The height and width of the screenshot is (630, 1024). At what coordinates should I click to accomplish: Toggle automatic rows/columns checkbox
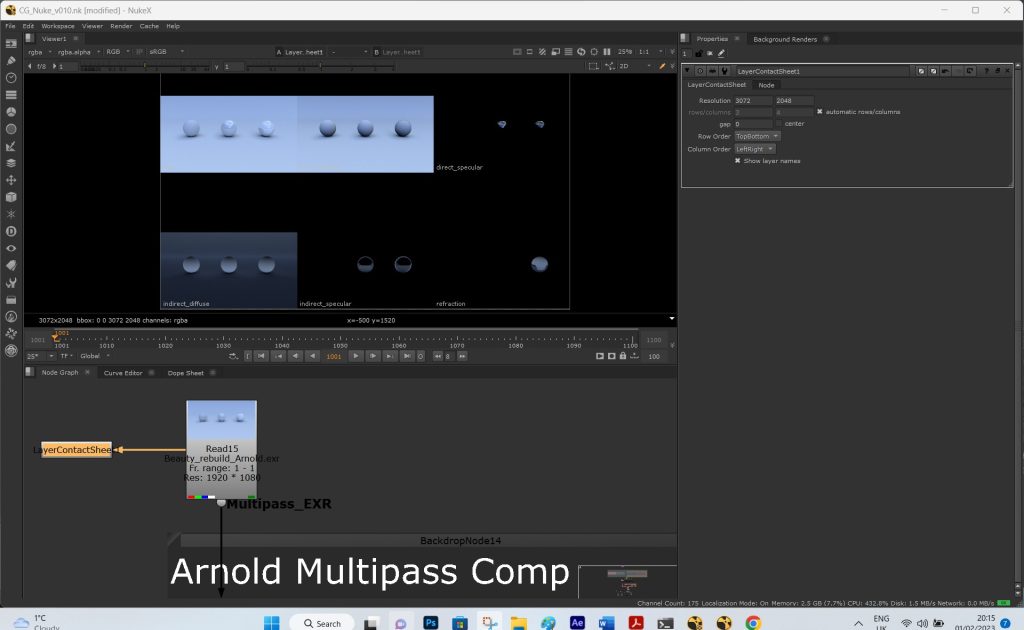coord(820,112)
